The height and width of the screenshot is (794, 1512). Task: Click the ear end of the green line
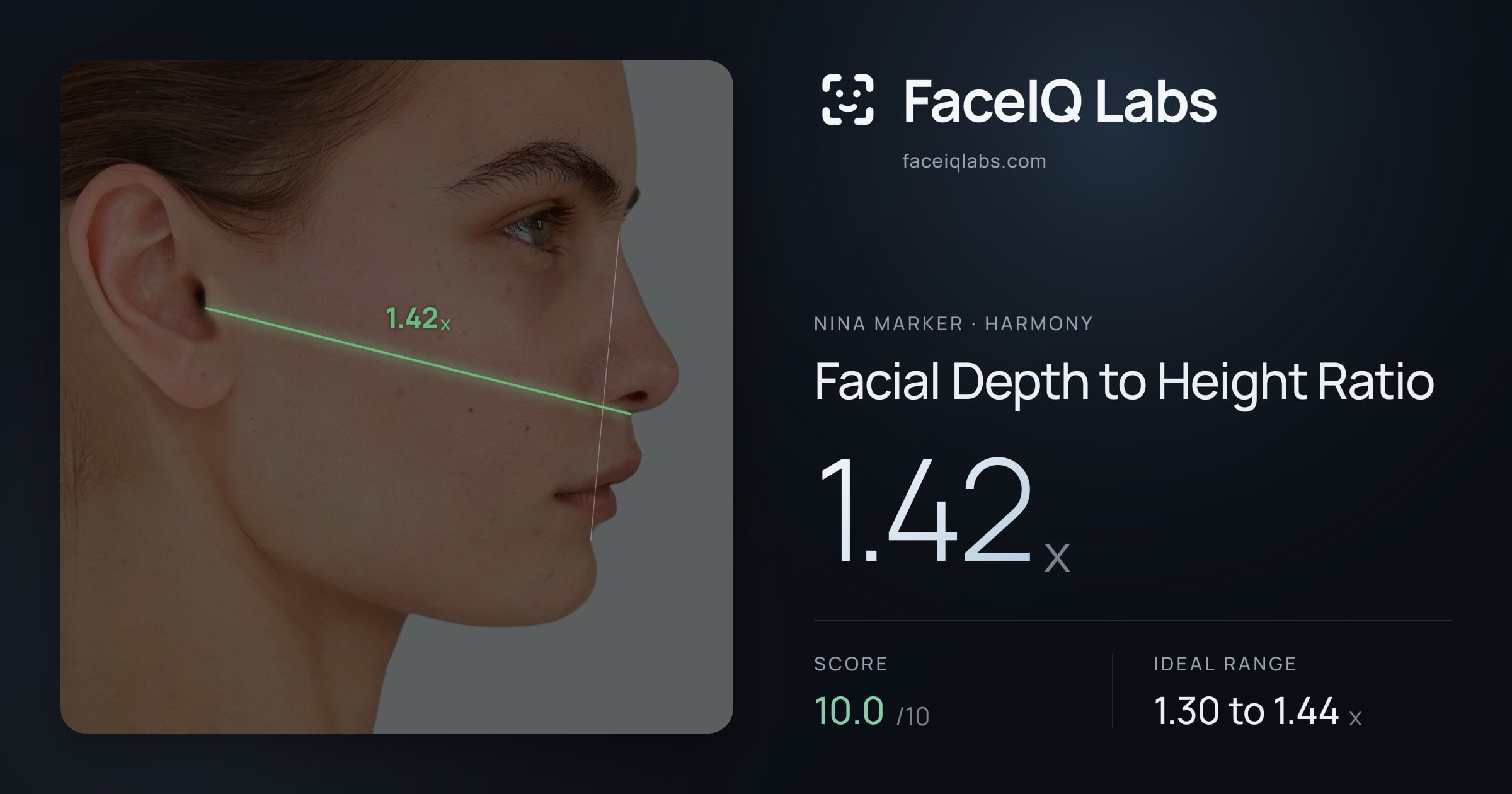tap(207, 308)
